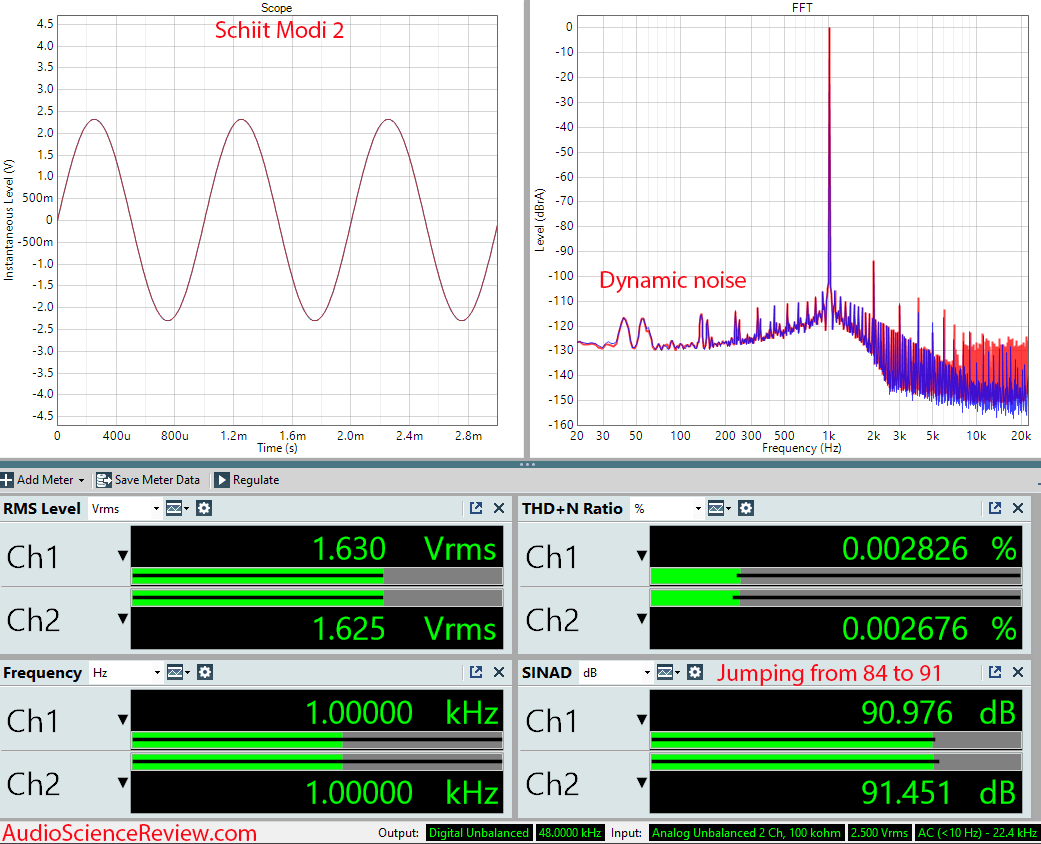
Task: Click the panel splitter grip dots
Action: pos(527,464)
